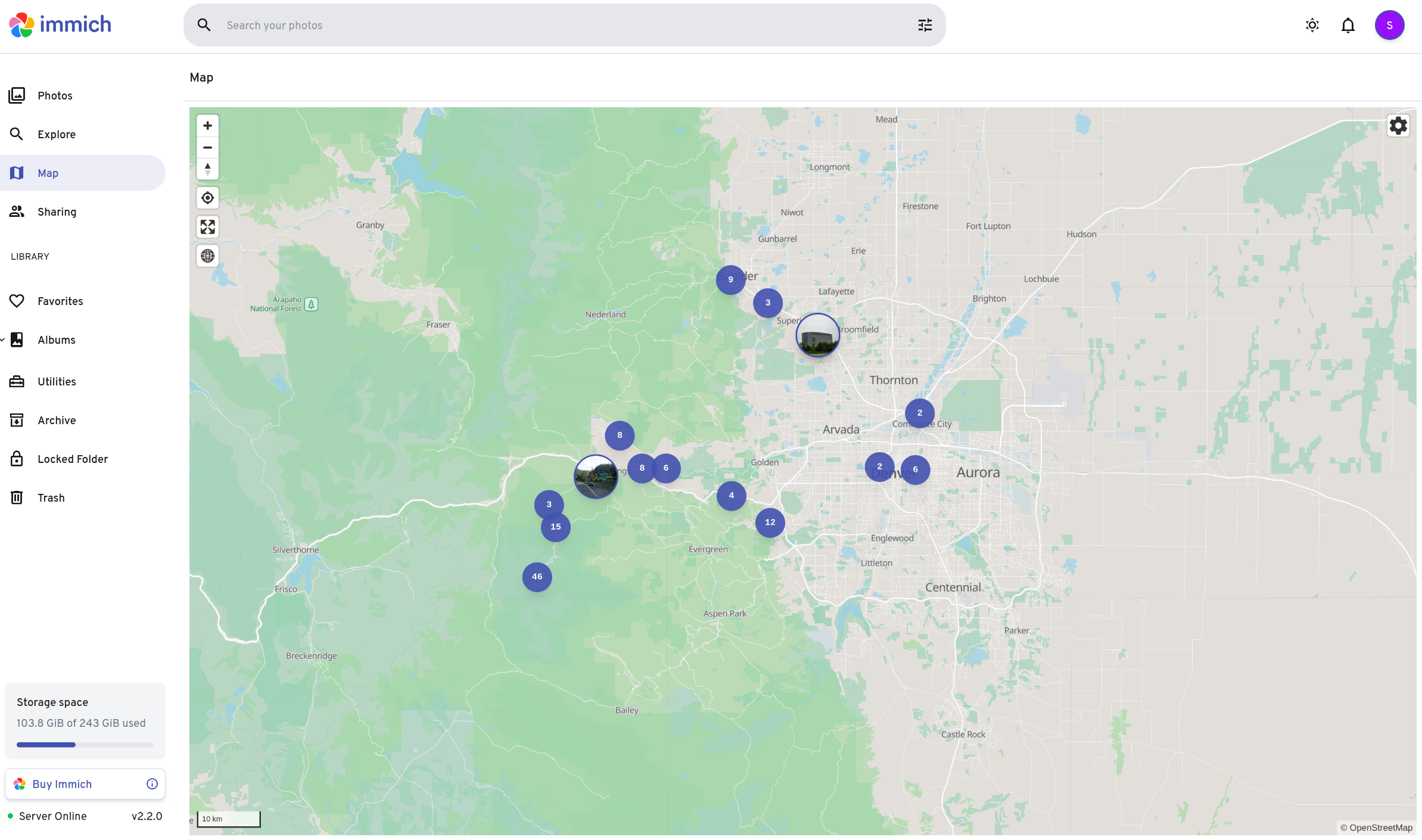
Task: Find my current location on map
Action: click(x=207, y=198)
